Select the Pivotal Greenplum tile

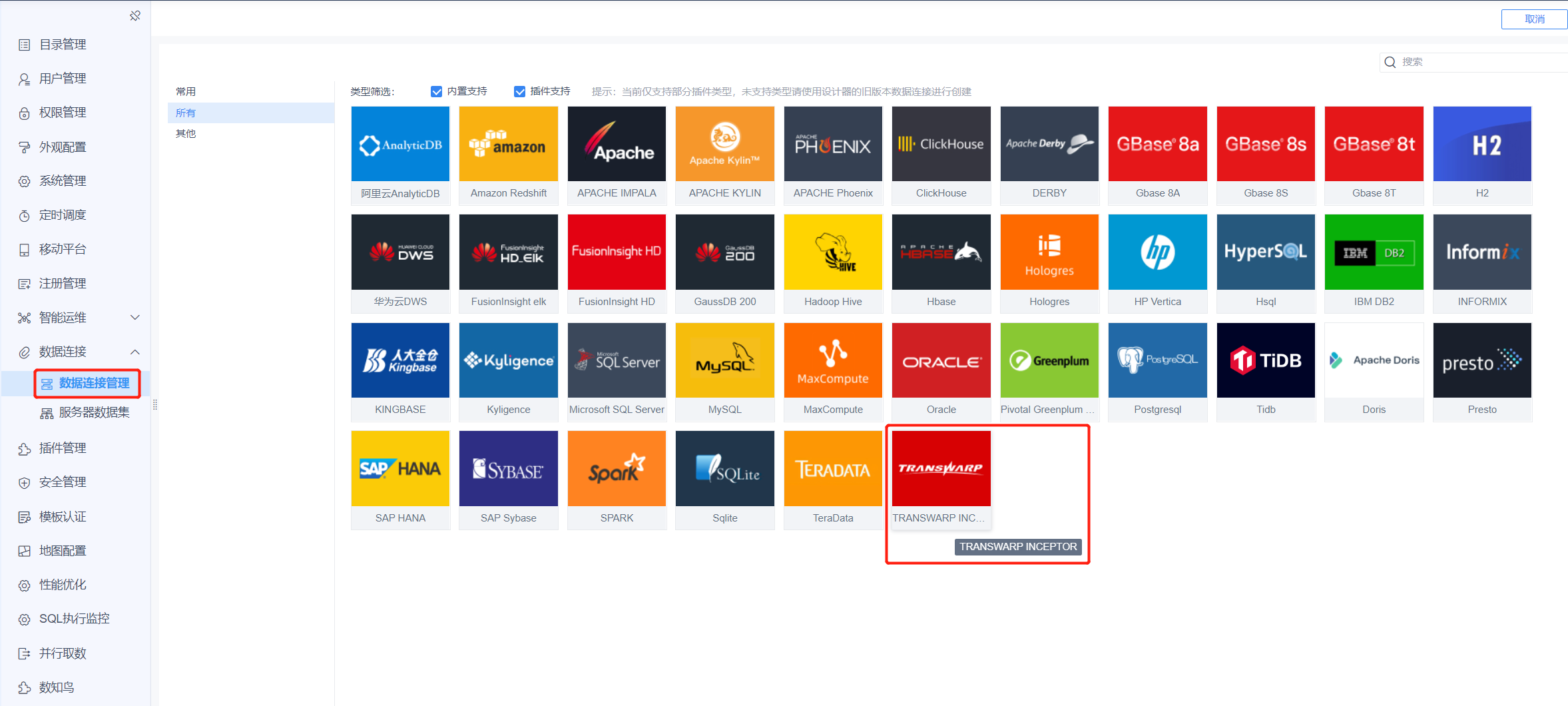coord(1049,372)
